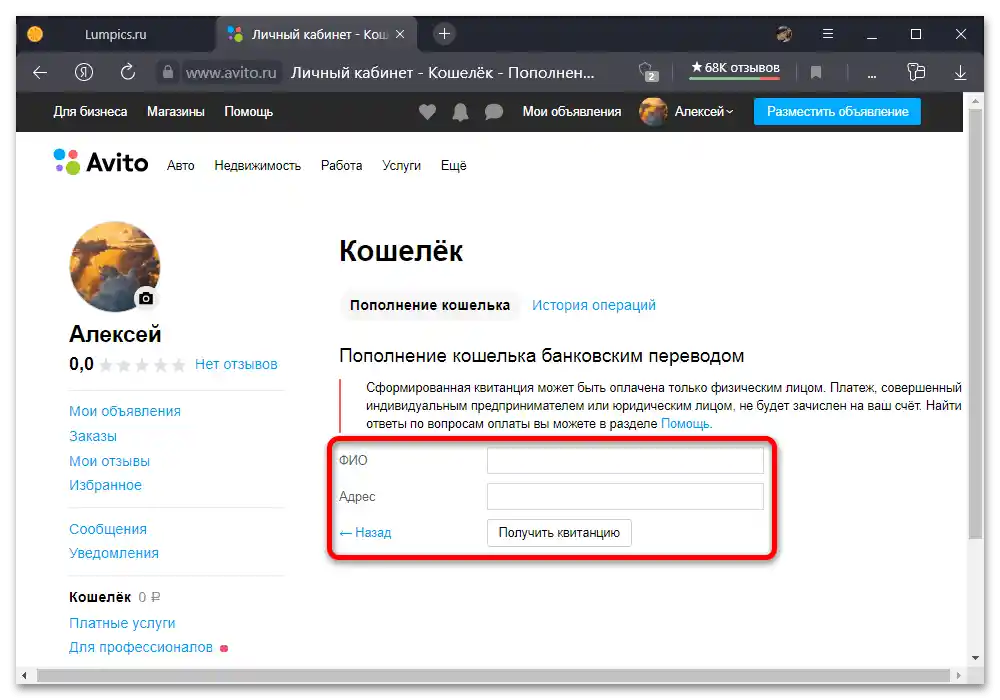Viewport: 1000px width, 700px height.
Task: Click the large profile avatar photo
Action: [114, 266]
